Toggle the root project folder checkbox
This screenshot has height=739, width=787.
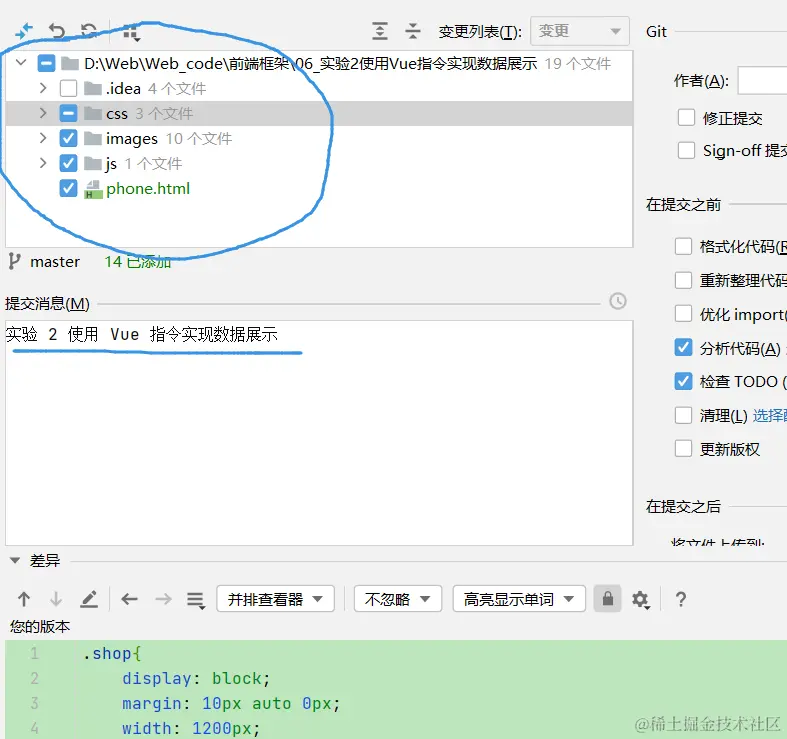pos(46,64)
